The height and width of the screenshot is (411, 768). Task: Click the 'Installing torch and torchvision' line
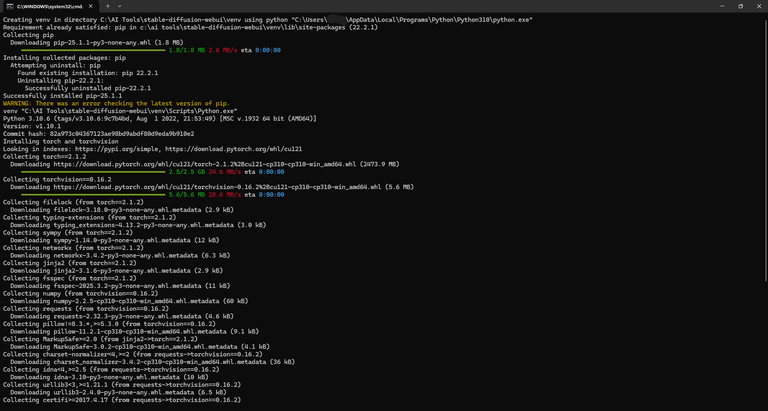click(x=60, y=142)
